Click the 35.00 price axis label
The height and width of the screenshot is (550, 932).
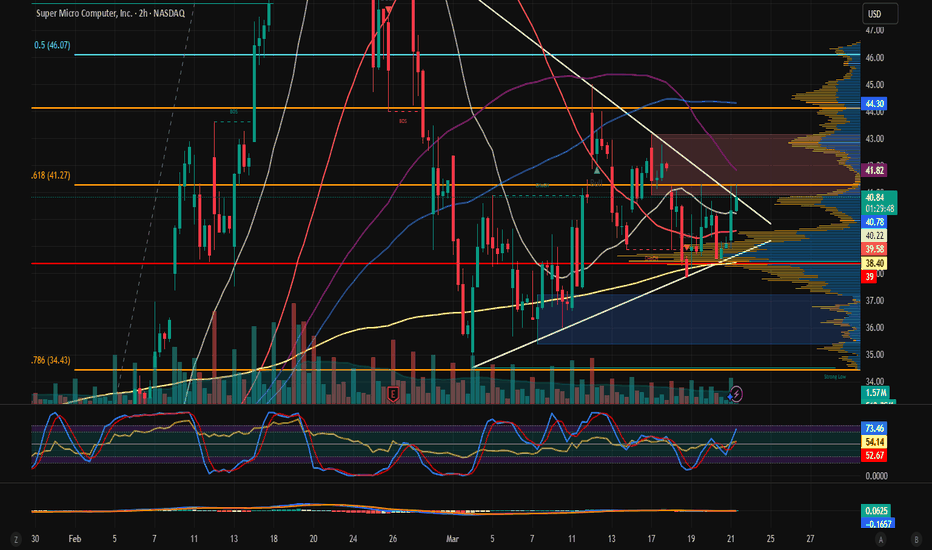pos(874,355)
